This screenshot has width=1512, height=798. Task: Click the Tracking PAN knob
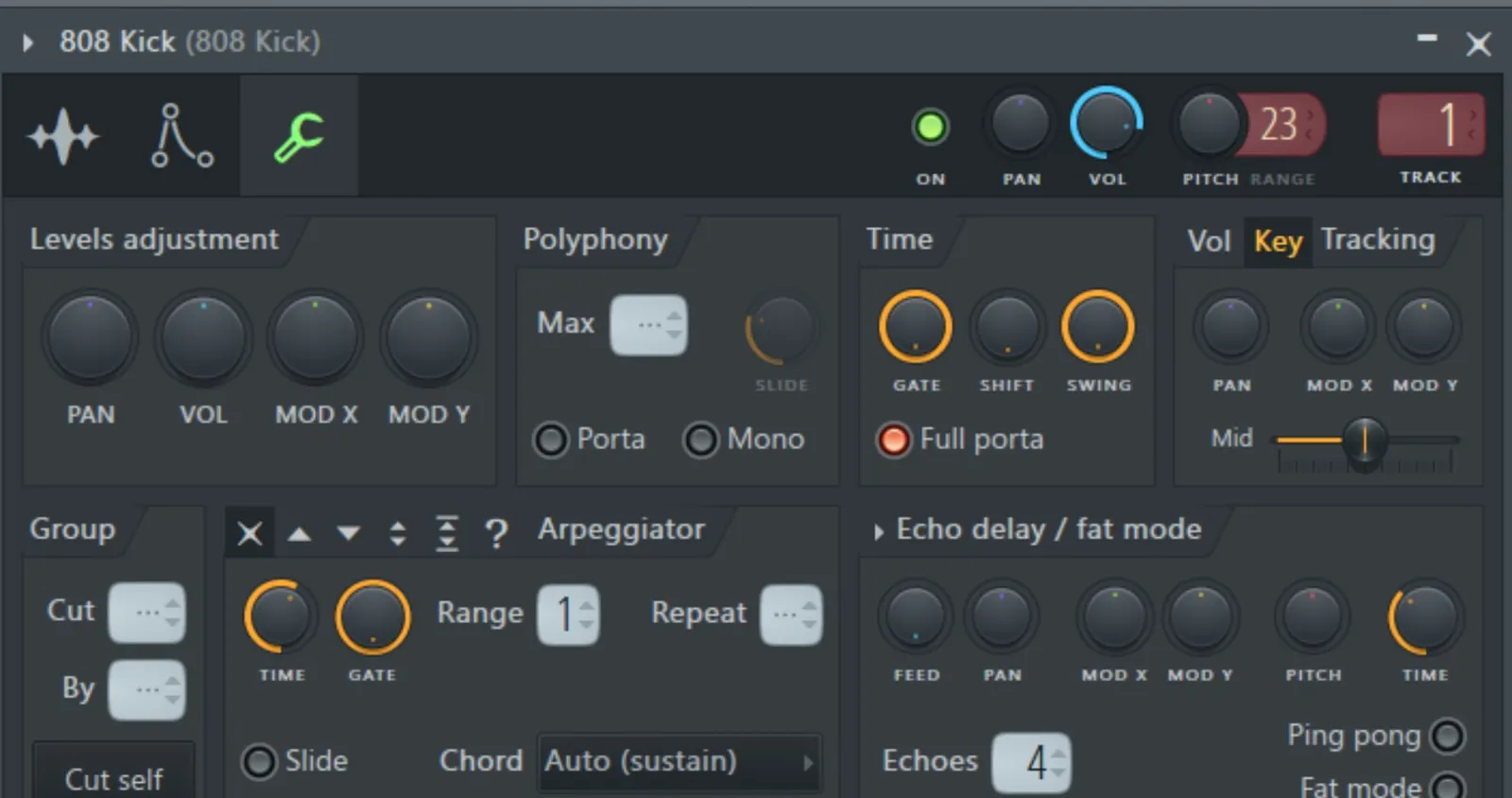pos(1230,327)
